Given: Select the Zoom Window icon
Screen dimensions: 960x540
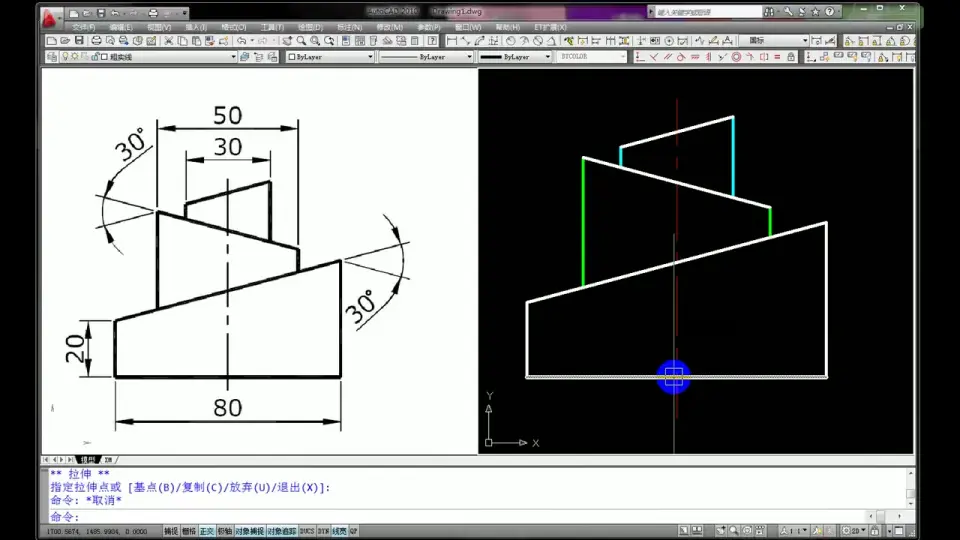Looking at the screenshot, I should tap(315, 41).
